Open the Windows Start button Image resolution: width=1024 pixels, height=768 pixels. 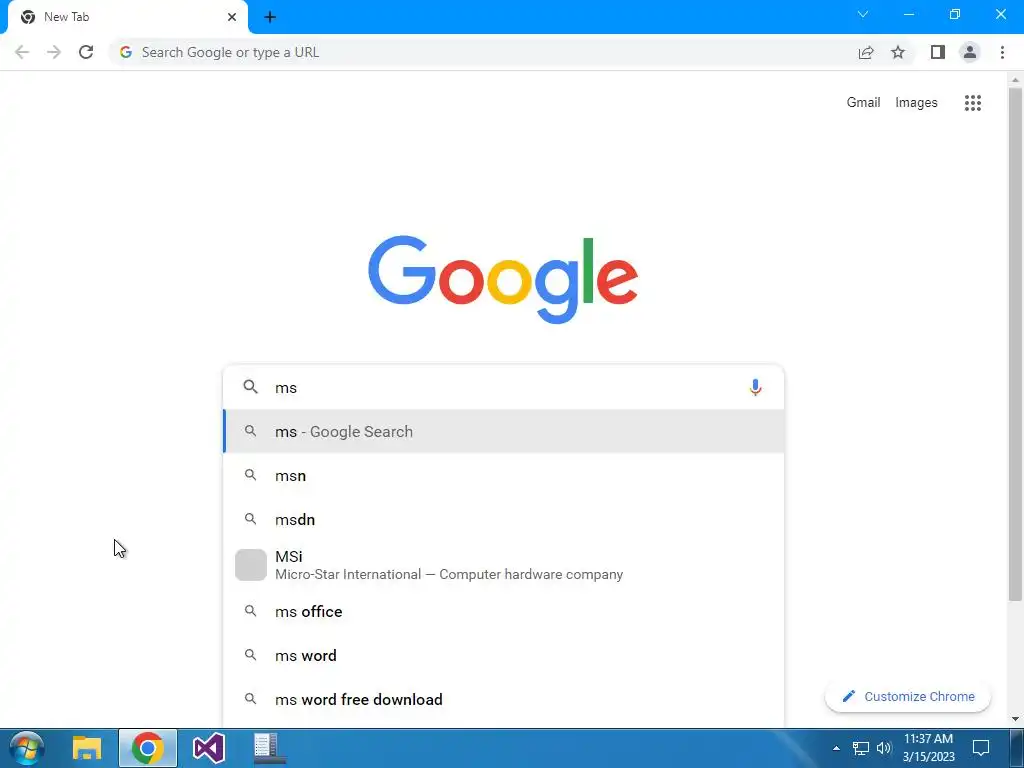[27, 748]
